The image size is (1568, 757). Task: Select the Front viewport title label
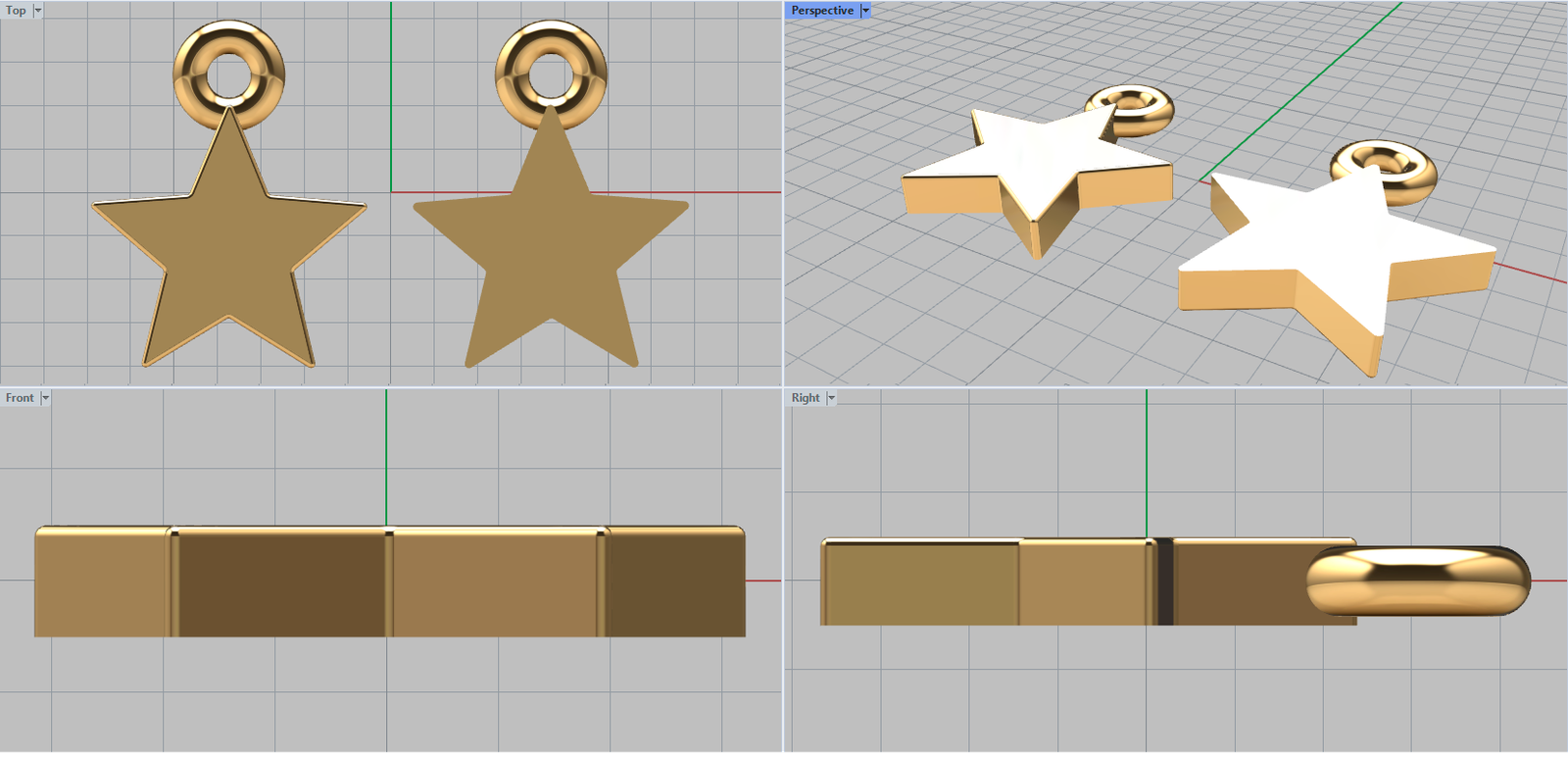(x=20, y=398)
